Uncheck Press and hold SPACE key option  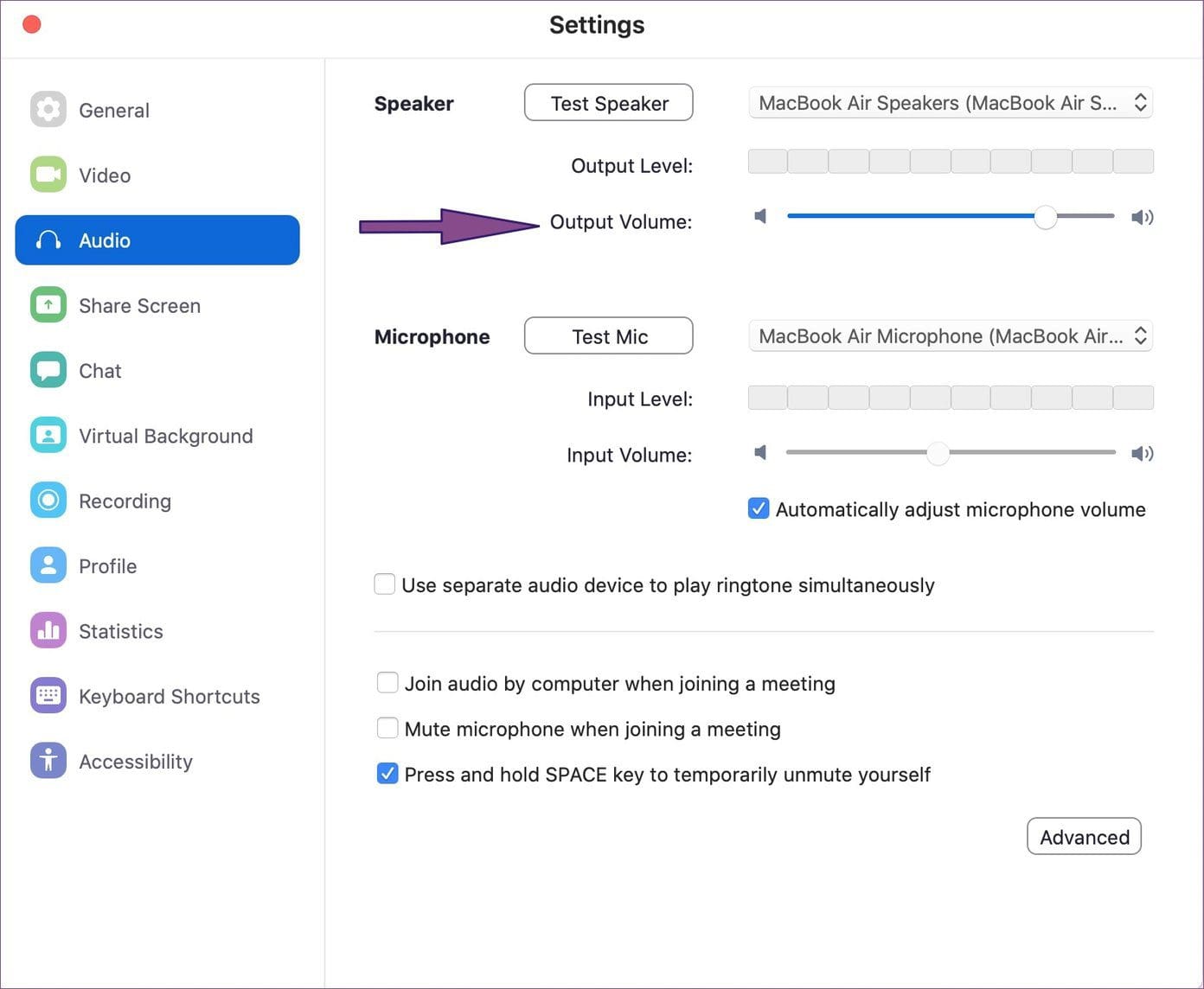tap(387, 774)
